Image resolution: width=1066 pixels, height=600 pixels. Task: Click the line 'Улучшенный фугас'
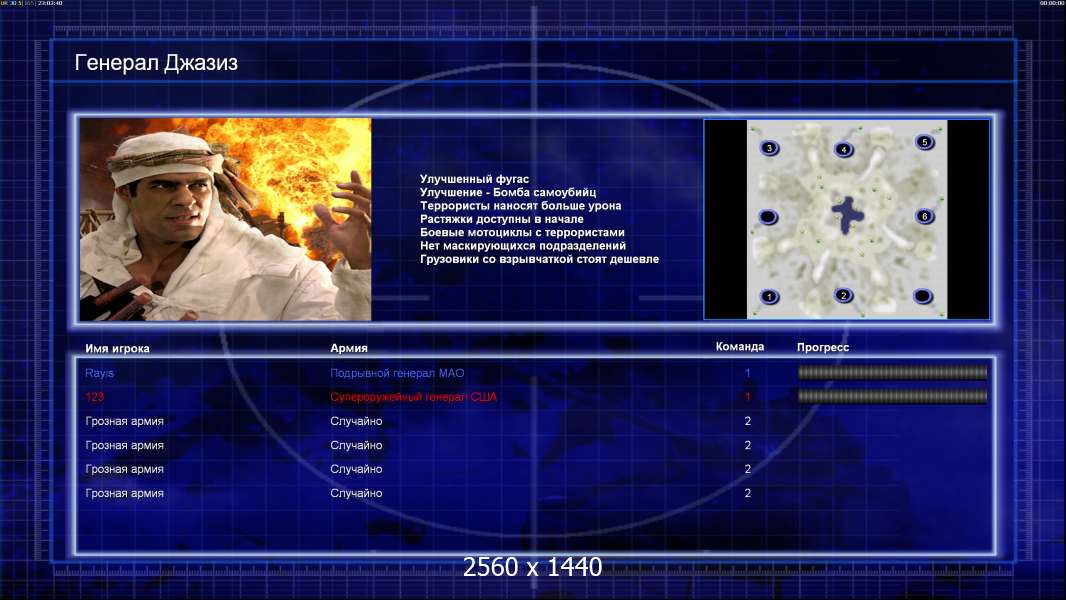coord(474,179)
